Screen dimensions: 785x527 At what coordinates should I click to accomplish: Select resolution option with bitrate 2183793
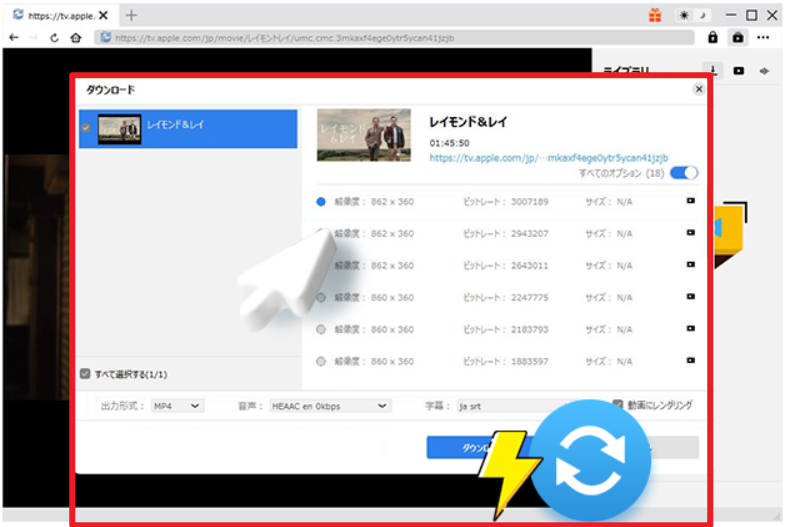[321, 329]
